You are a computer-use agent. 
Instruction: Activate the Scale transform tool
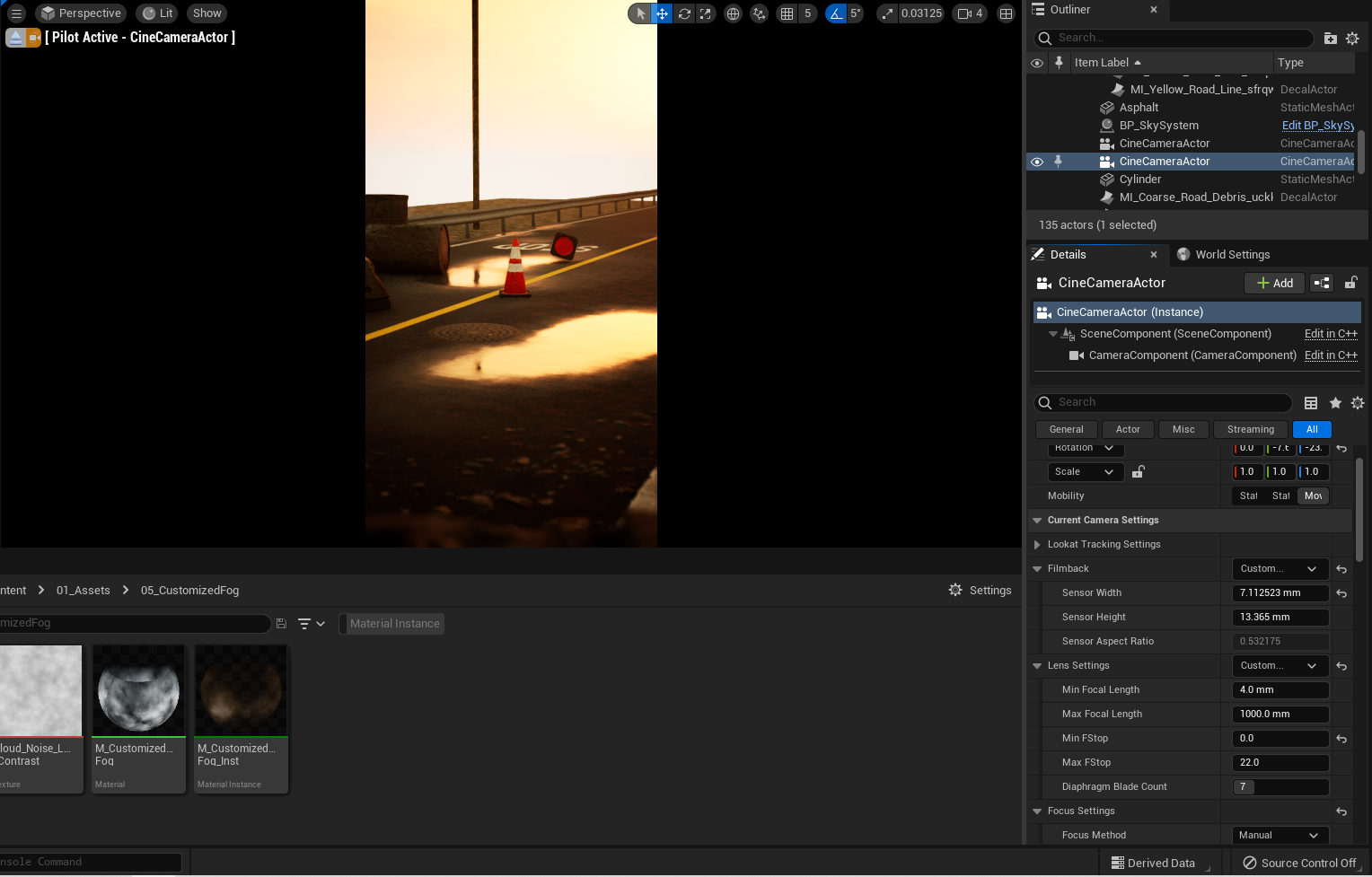(x=706, y=13)
